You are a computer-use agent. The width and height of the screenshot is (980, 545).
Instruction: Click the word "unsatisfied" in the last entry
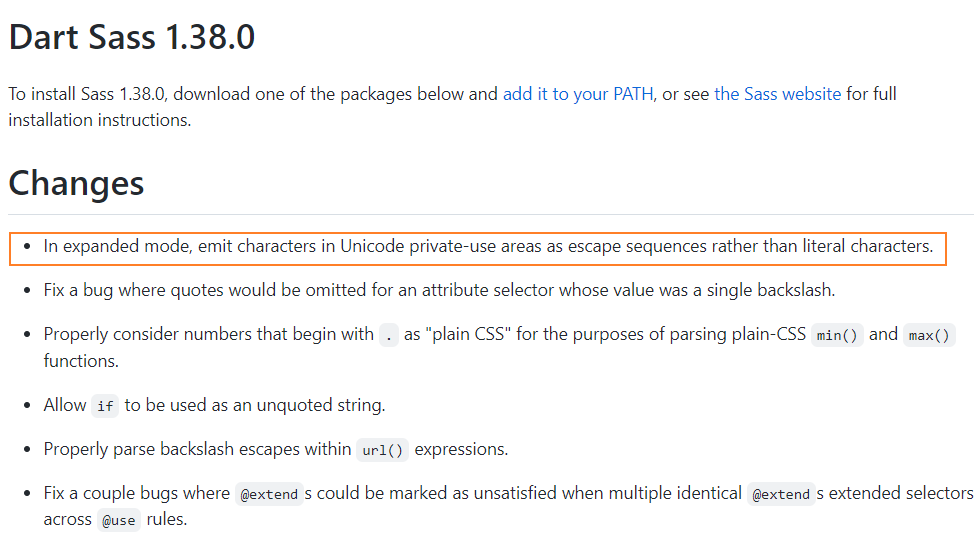click(511, 493)
